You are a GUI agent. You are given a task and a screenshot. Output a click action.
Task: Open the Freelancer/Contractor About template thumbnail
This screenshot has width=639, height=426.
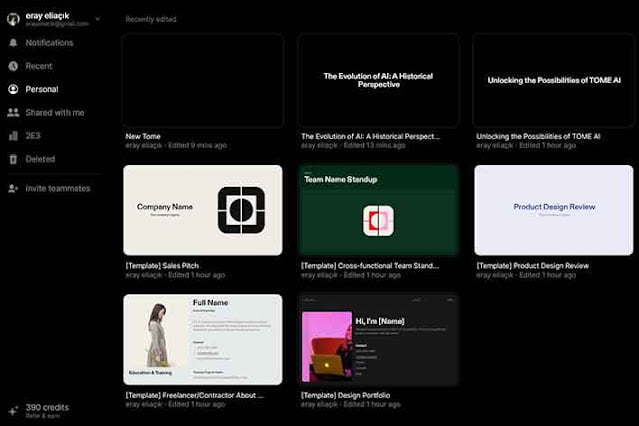pyautogui.click(x=203, y=340)
